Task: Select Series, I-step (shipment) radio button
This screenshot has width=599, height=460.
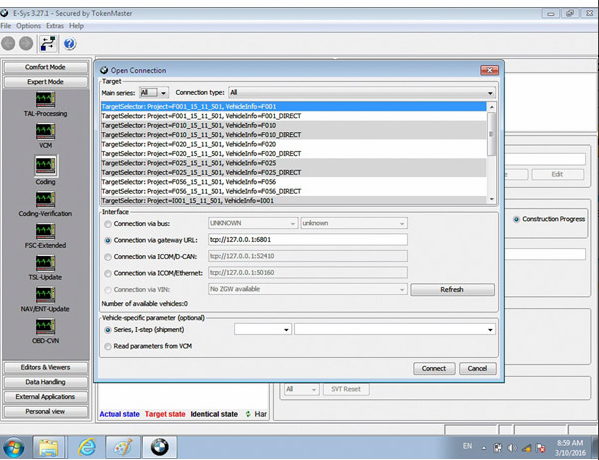Action: (x=108, y=330)
